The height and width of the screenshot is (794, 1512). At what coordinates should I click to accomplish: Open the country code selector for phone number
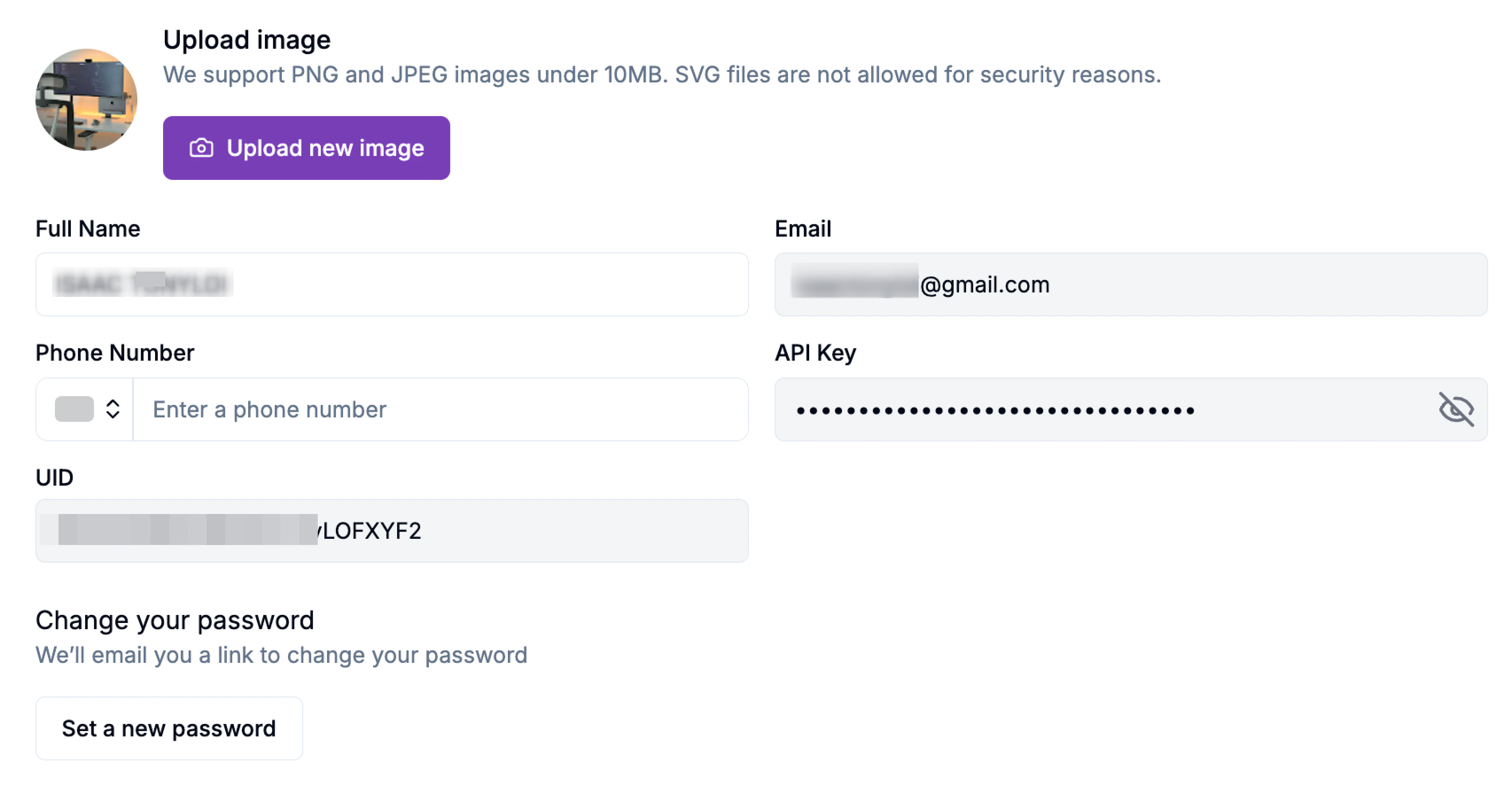pyautogui.click(x=84, y=409)
